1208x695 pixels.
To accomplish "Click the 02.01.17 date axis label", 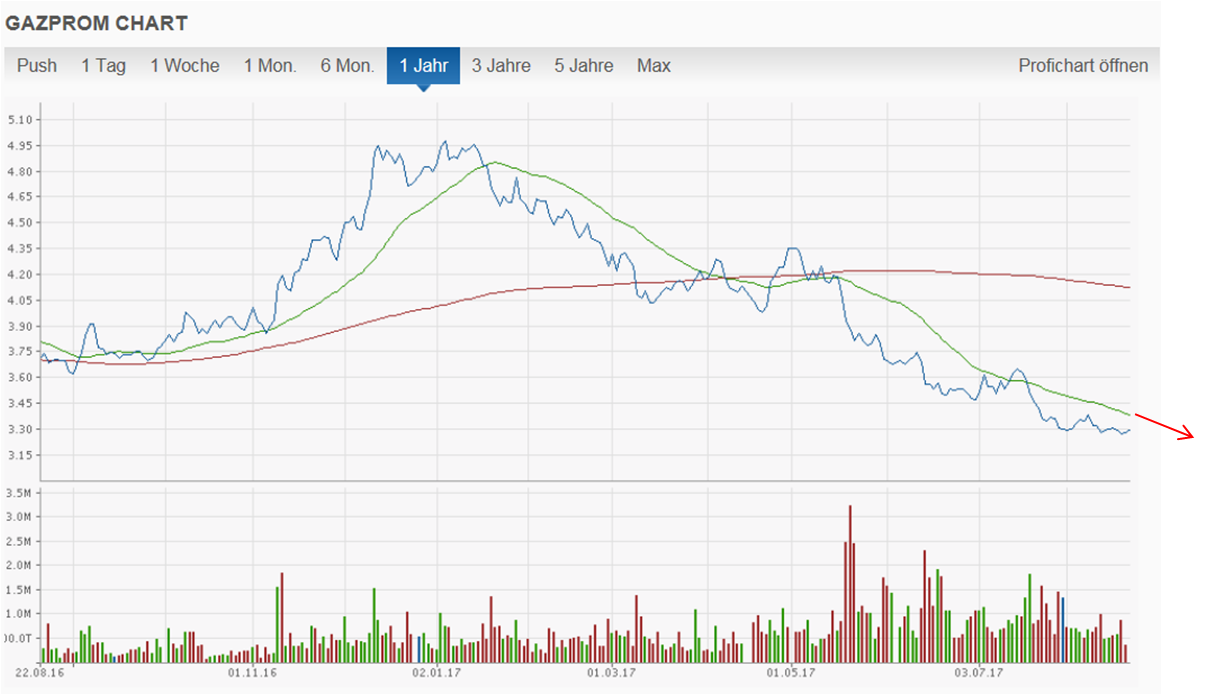I will pos(438,673).
